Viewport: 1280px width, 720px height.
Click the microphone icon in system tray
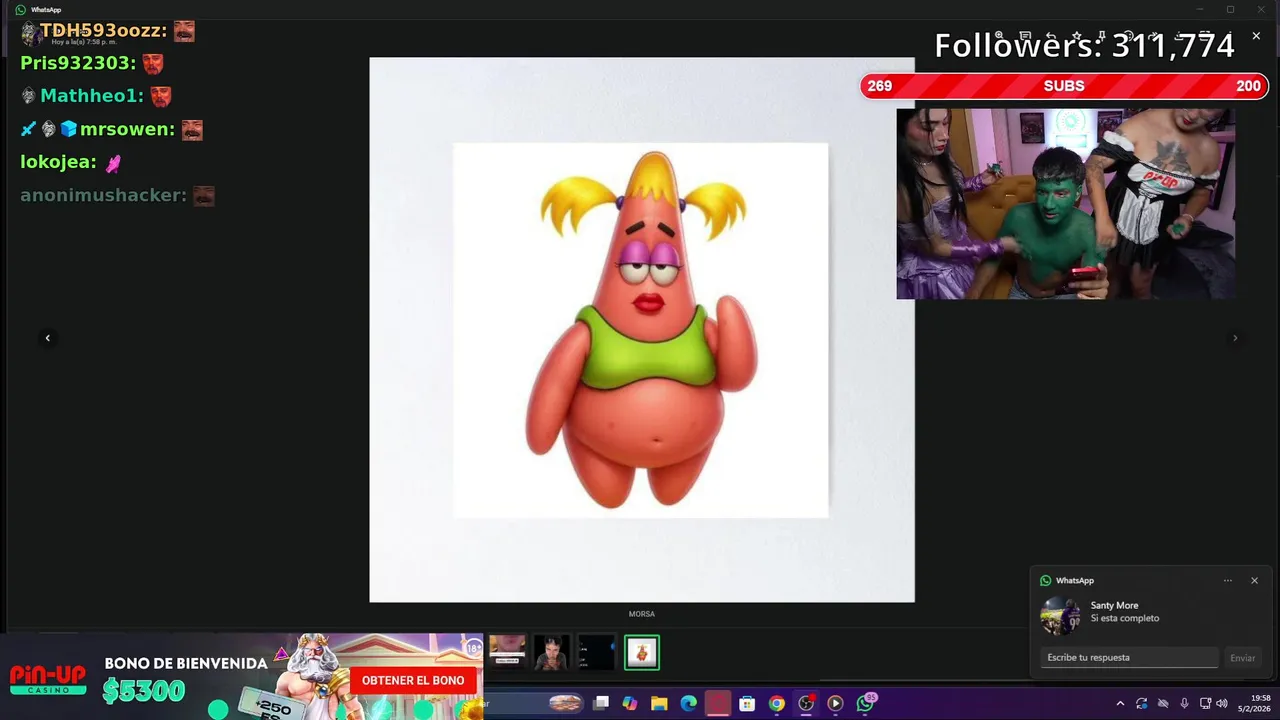point(1184,704)
